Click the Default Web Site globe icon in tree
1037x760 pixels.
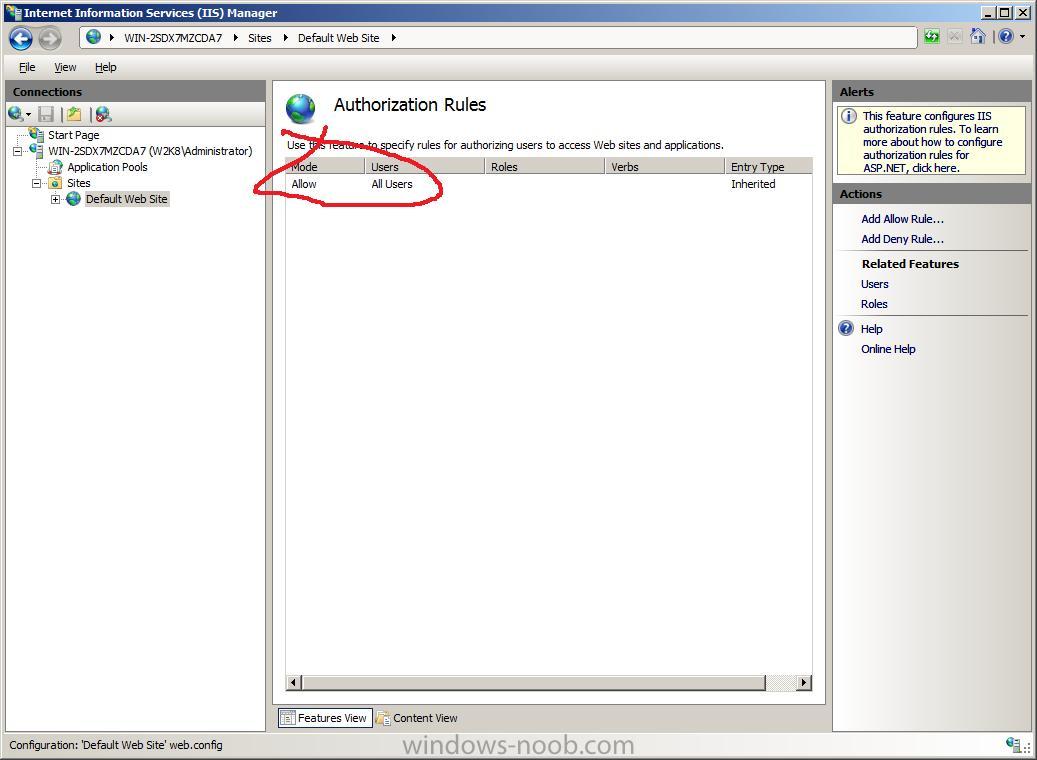click(73, 198)
